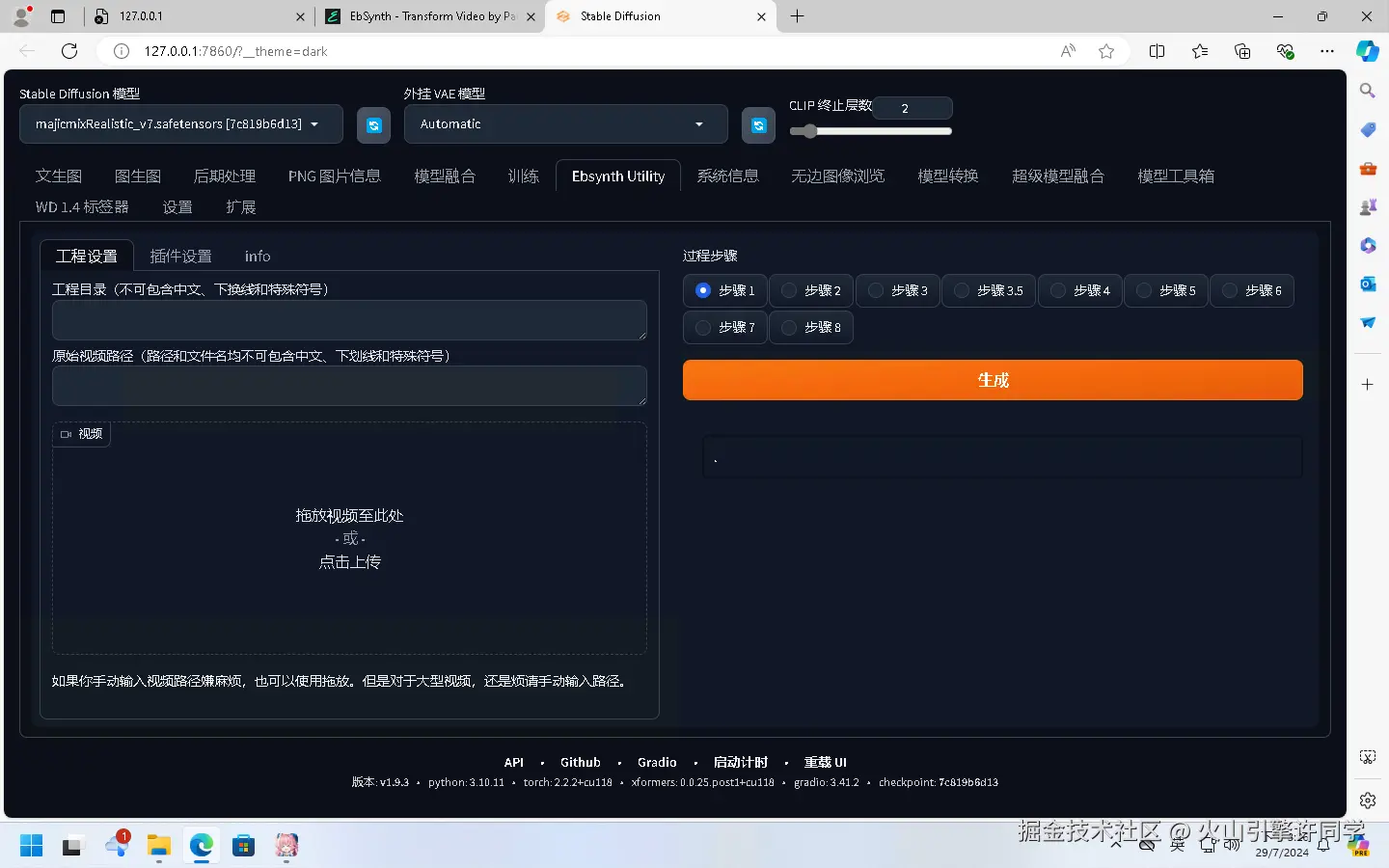Click the orange 生成 button
1389x868 pixels.
(x=993, y=380)
